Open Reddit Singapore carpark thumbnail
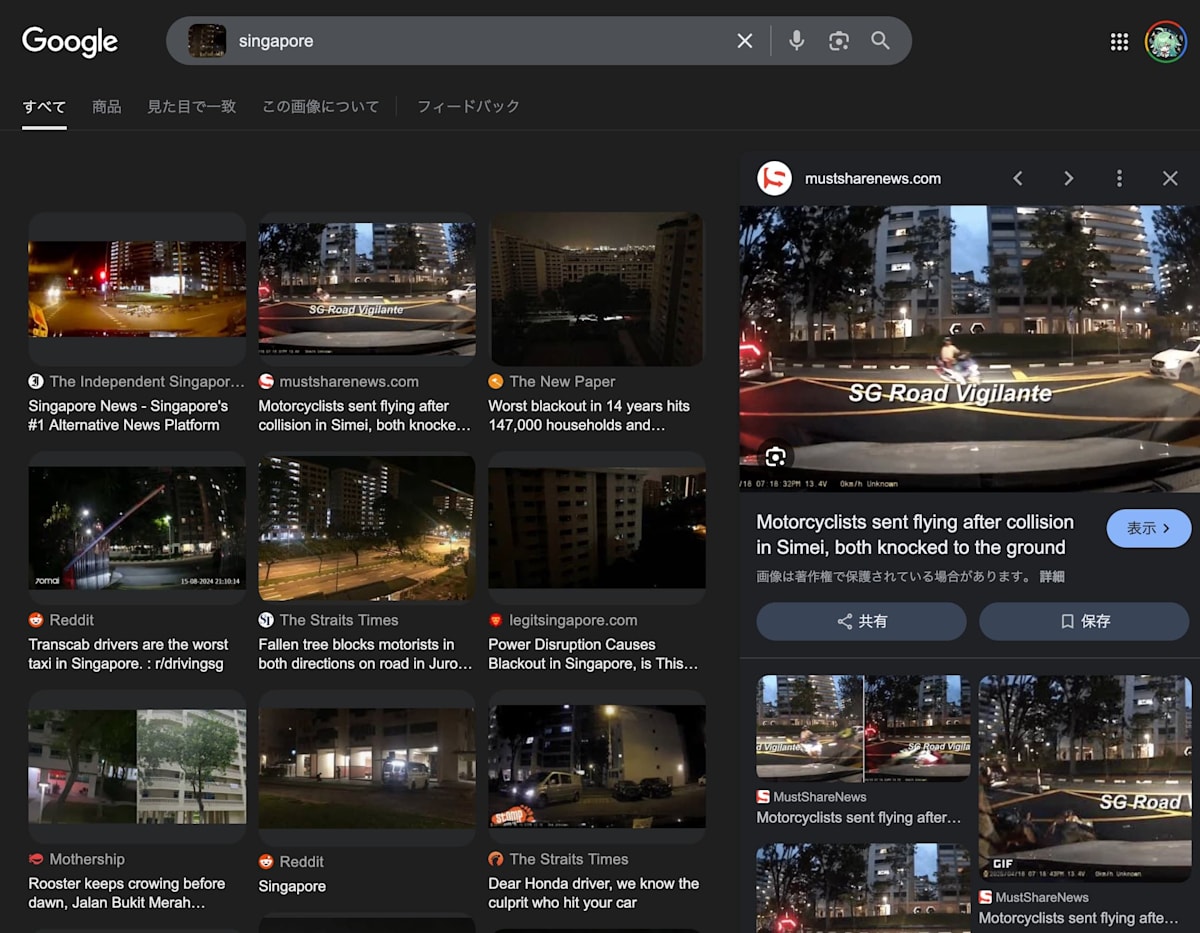This screenshot has width=1200, height=933. tap(367, 768)
